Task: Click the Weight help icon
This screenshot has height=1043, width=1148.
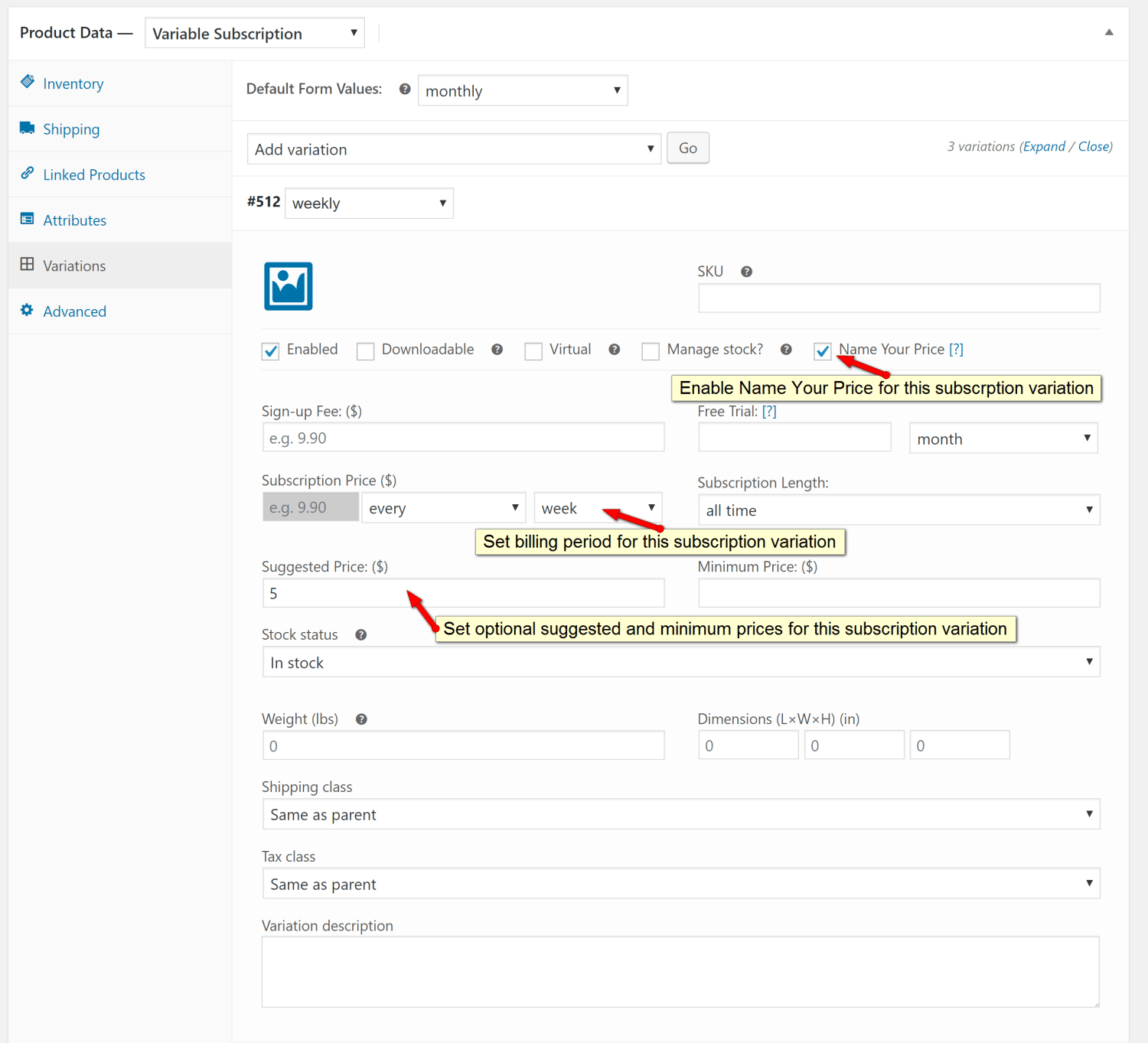Action: [x=360, y=719]
